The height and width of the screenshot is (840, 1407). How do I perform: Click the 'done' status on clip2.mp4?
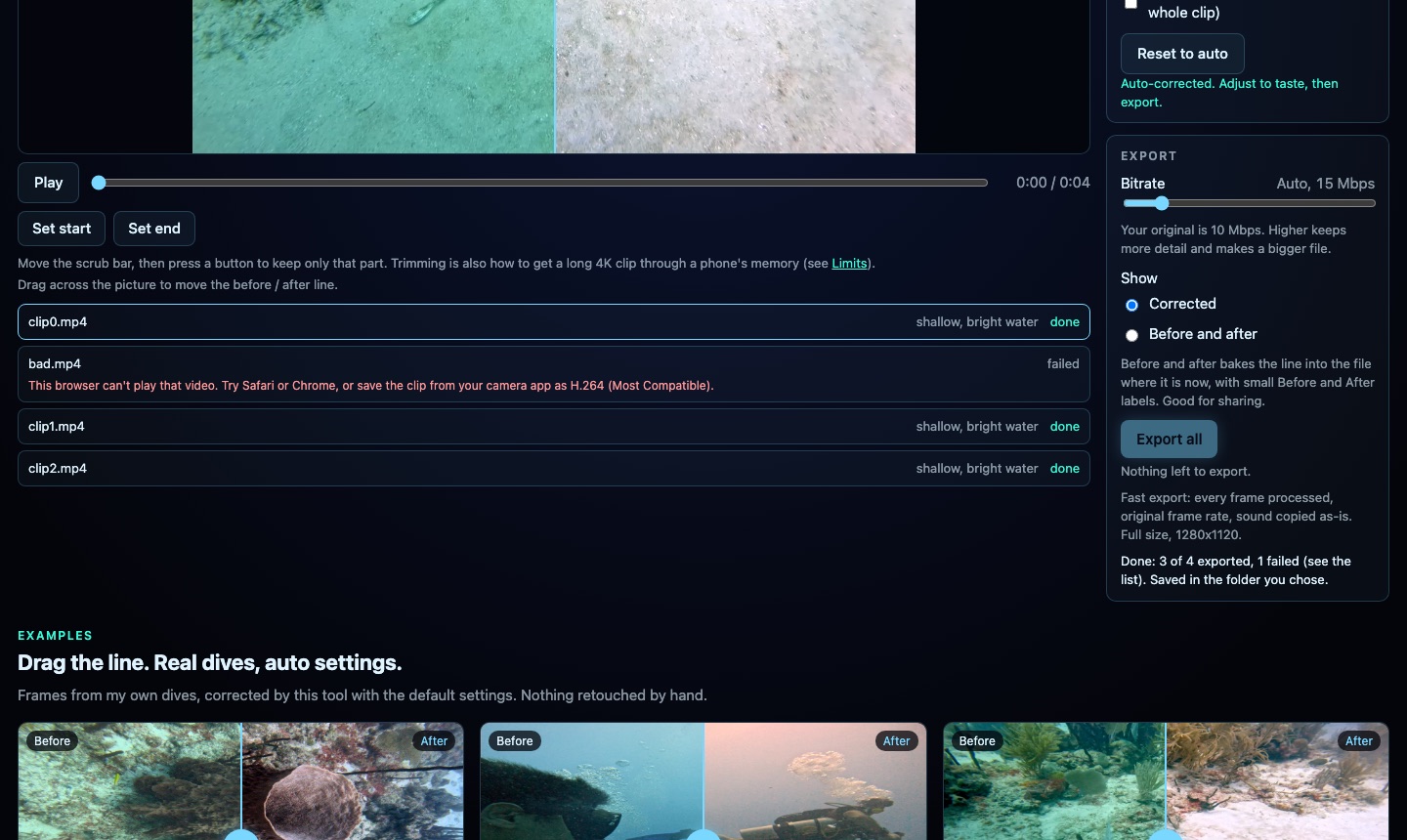pyautogui.click(x=1065, y=469)
